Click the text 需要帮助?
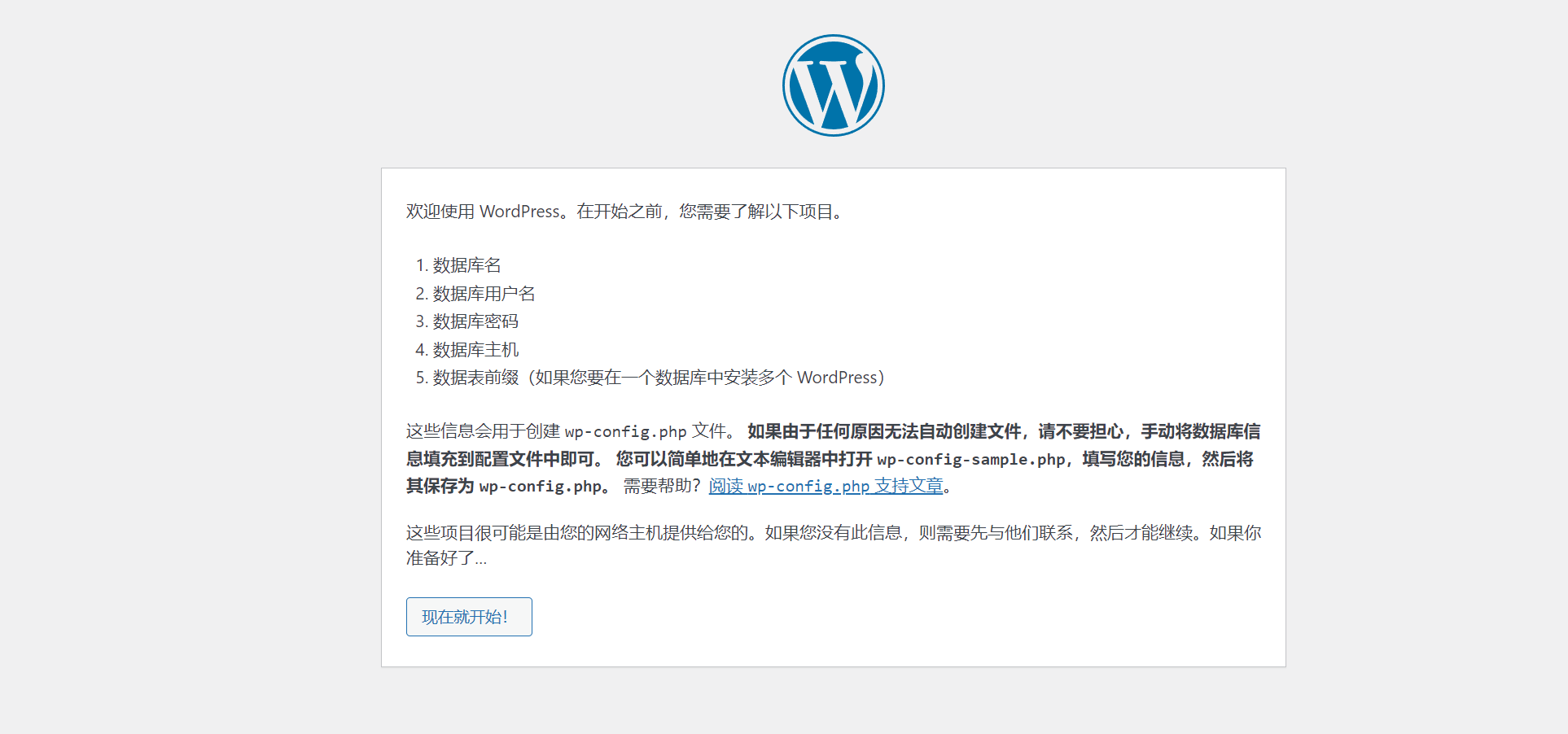 tap(662, 486)
